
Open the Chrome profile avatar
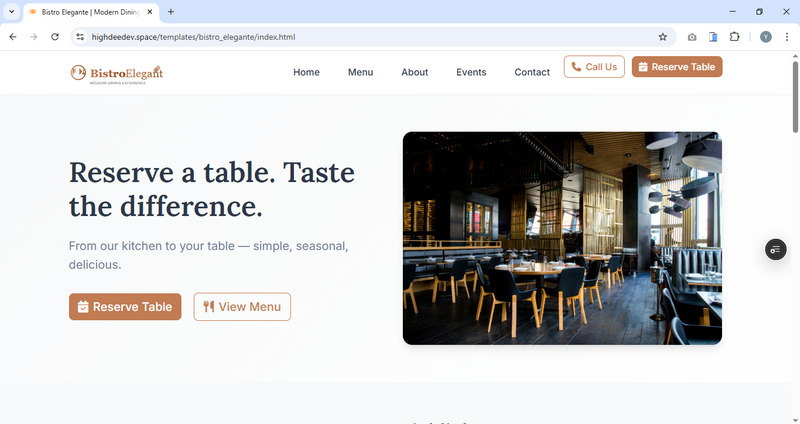coord(766,37)
